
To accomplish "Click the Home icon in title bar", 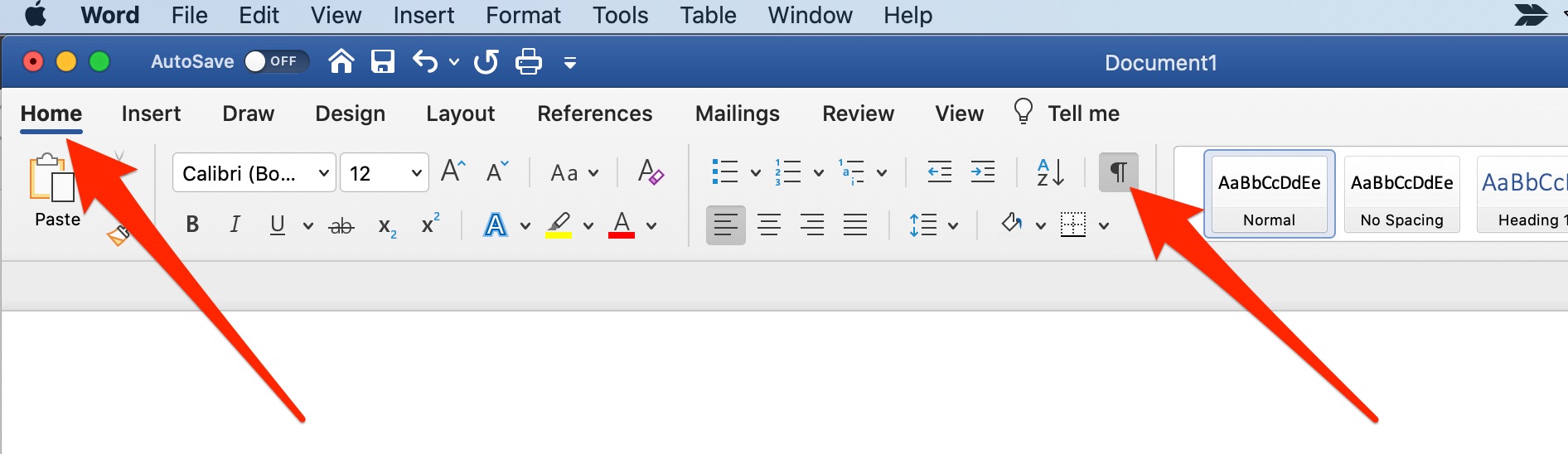I will pos(341,61).
